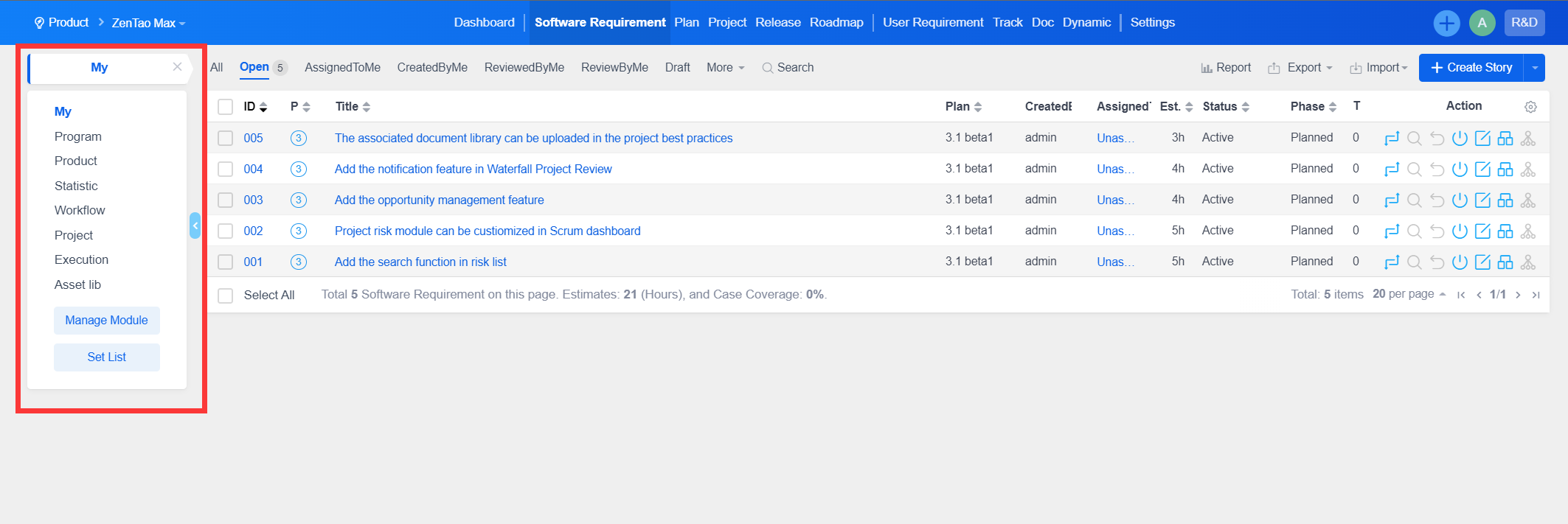Open the Roadmap menu in top navigation

(x=836, y=23)
